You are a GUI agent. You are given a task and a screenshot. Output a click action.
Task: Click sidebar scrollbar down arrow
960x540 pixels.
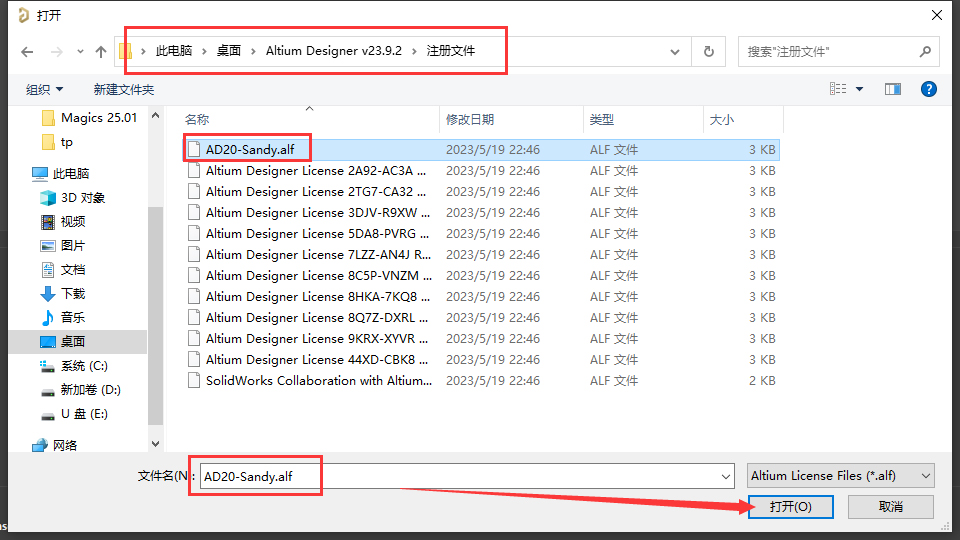tap(156, 444)
